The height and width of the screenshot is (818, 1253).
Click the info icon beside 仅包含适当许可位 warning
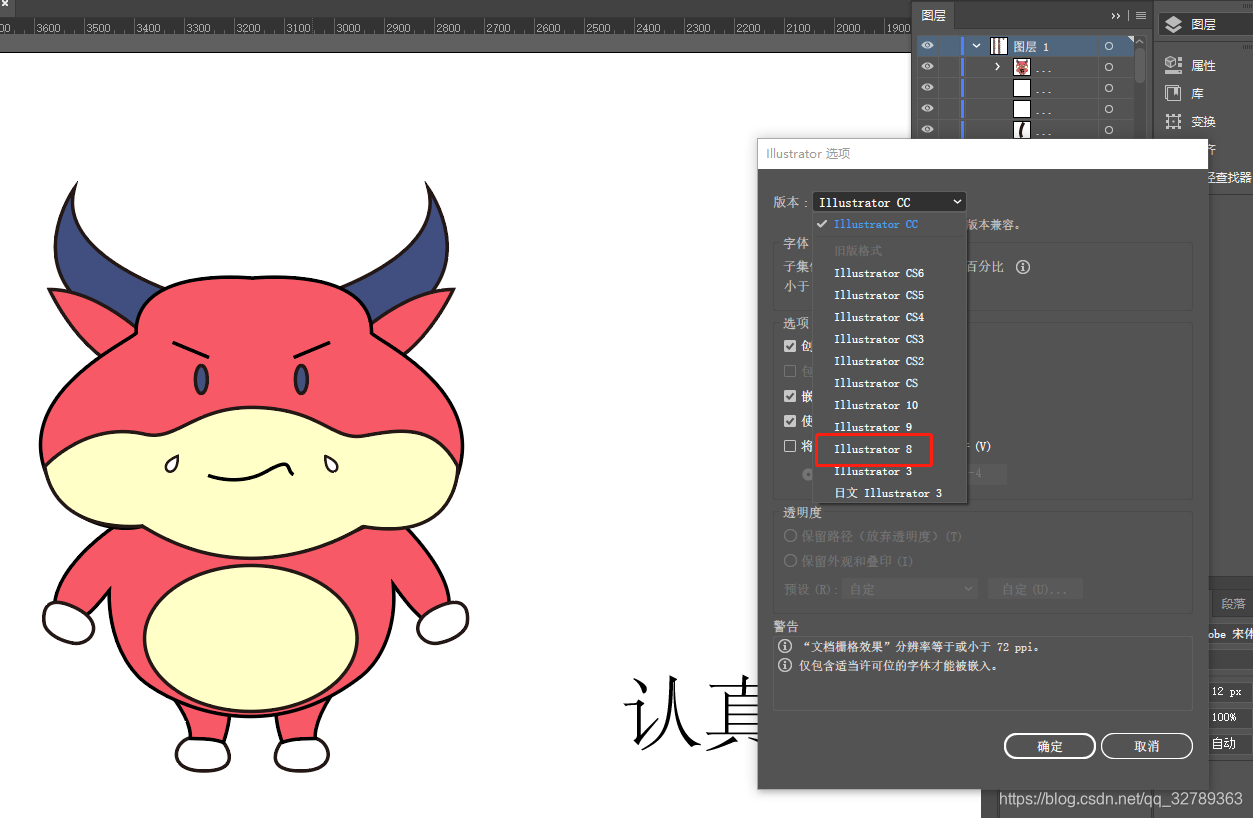[785, 665]
